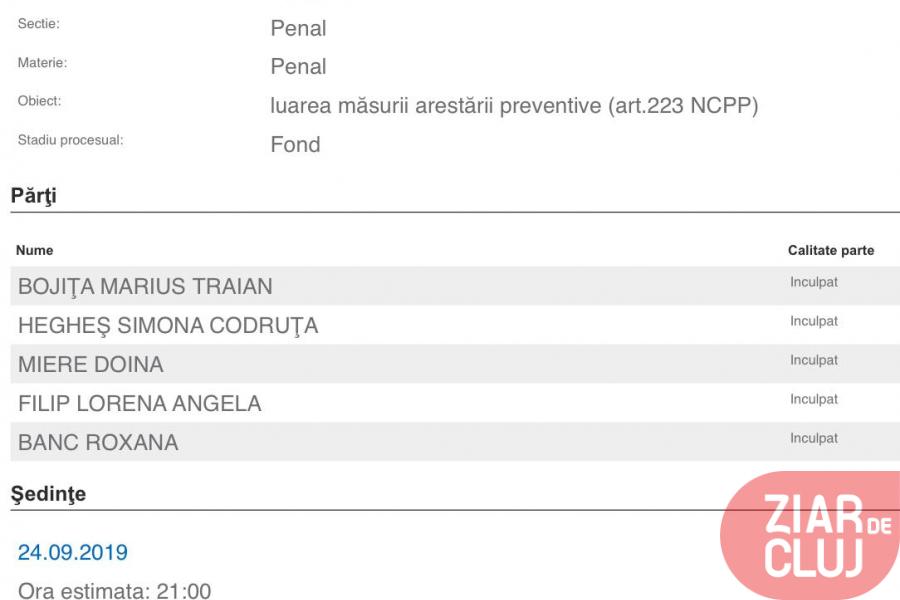
Task: Select the MIERE DOINA row
Action: (455, 364)
